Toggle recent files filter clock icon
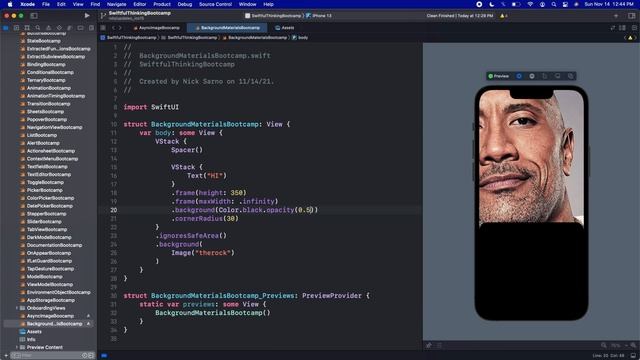This screenshot has height=360, width=640. 84,356
